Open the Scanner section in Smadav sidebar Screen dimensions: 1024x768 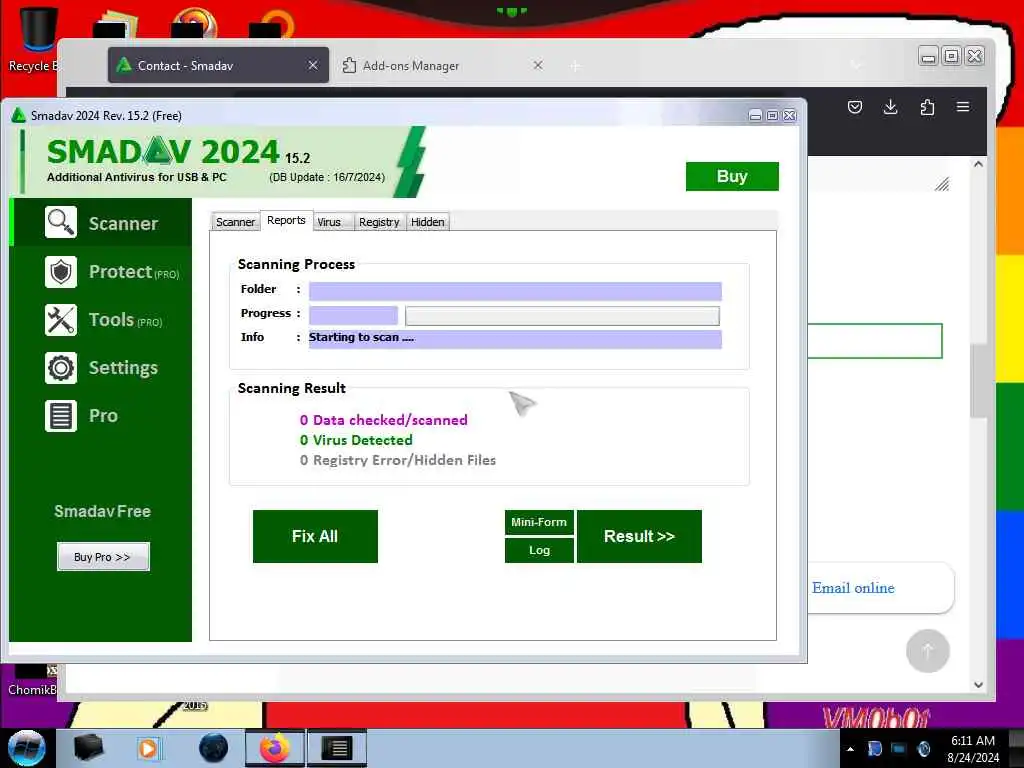click(x=101, y=223)
